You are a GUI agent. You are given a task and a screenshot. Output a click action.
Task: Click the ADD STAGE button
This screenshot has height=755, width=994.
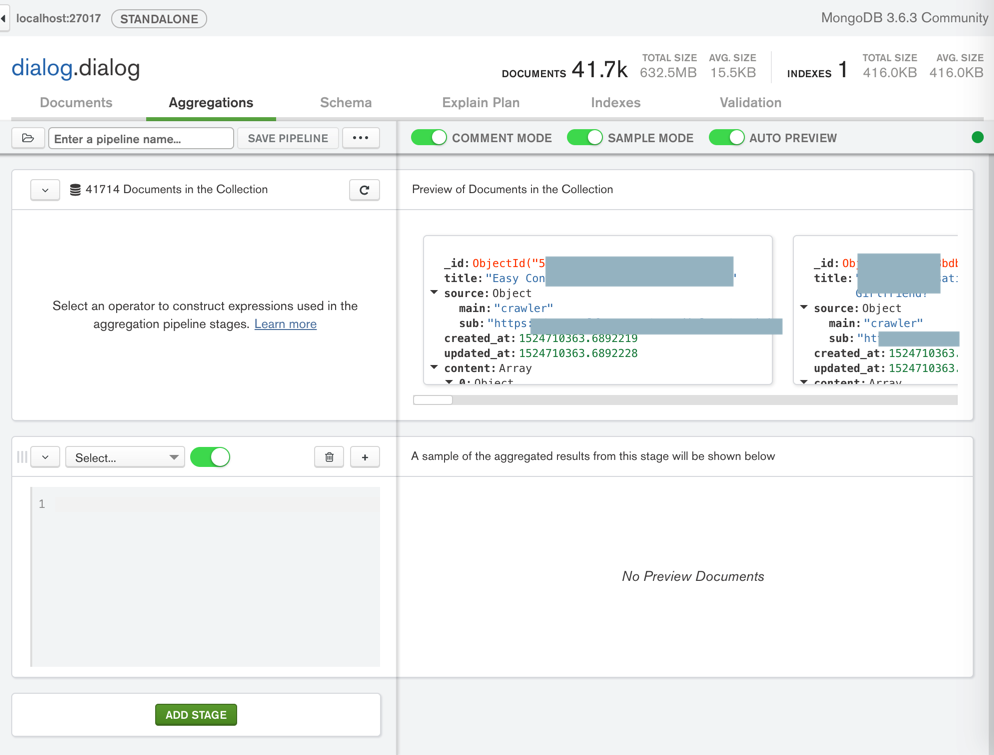coord(196,715)
